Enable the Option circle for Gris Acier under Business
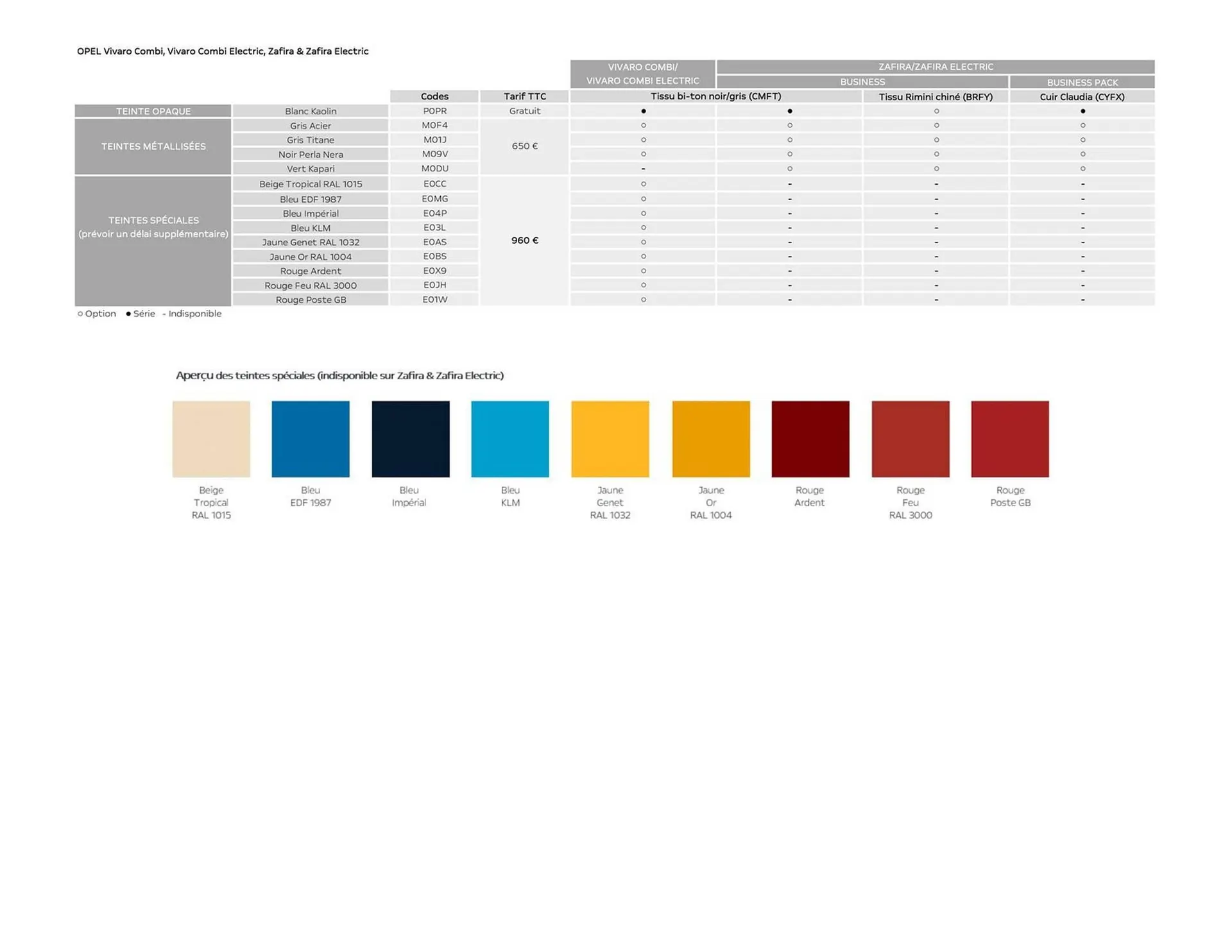 click(790, 125)
